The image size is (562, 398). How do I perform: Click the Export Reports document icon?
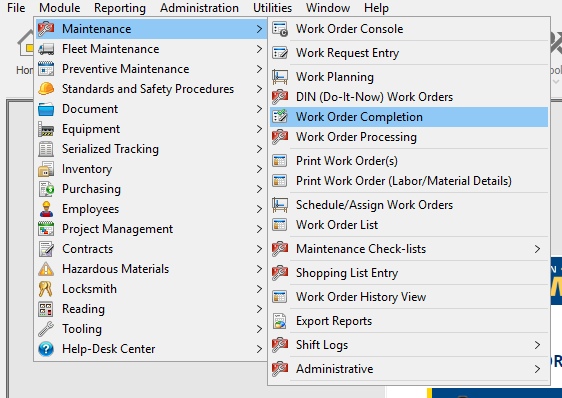pos(280,321)
